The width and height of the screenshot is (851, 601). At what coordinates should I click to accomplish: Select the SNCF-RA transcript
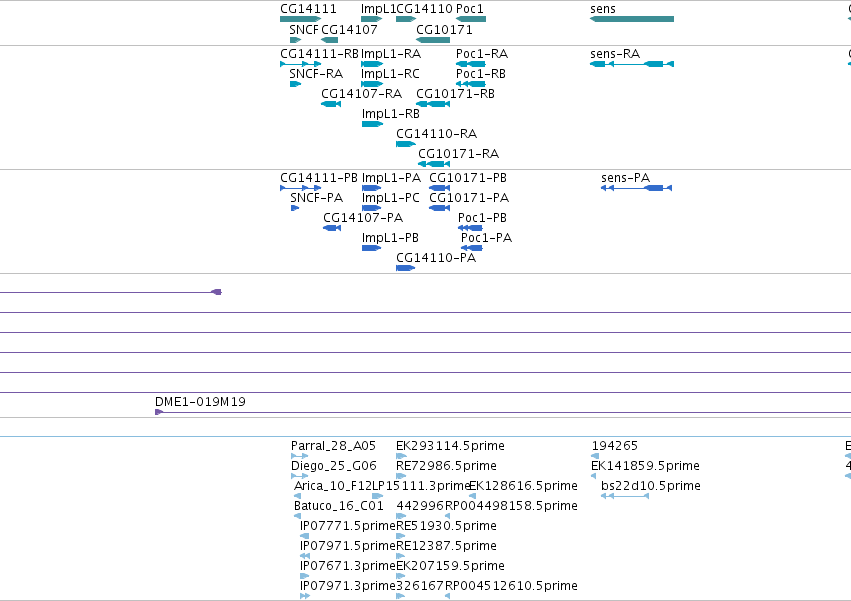295,84
